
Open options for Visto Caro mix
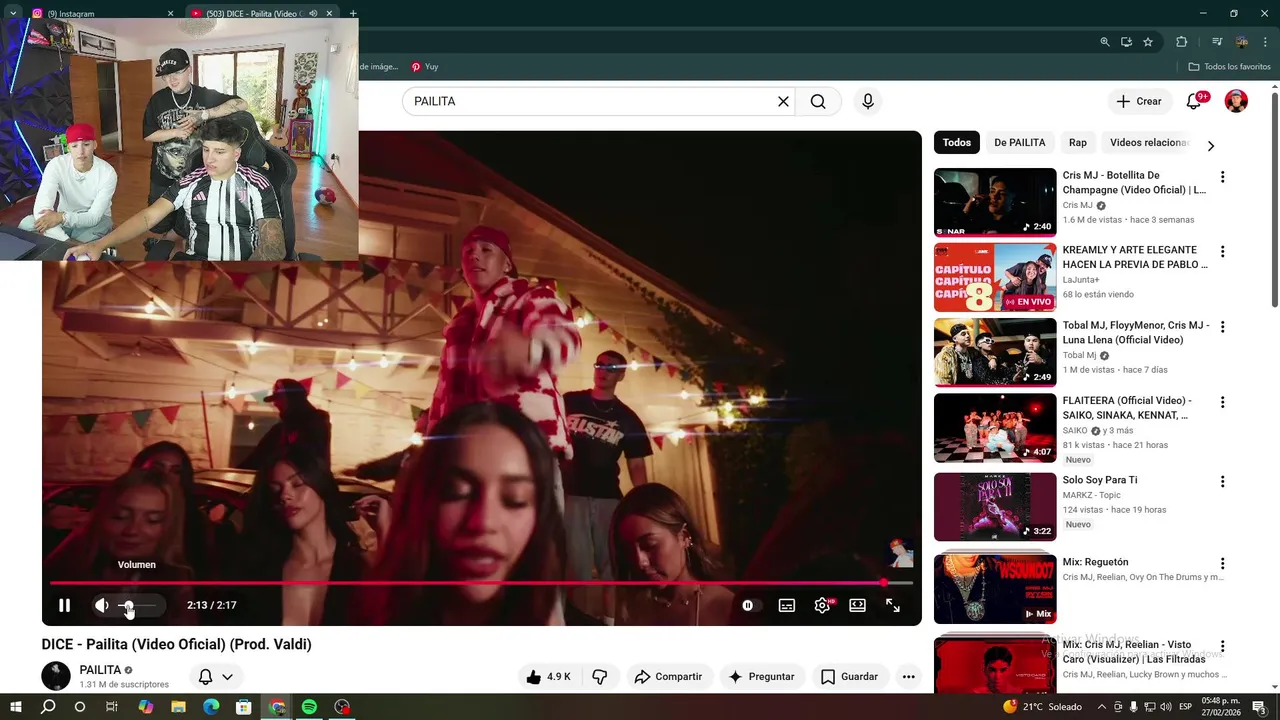tap(1222, 647)
